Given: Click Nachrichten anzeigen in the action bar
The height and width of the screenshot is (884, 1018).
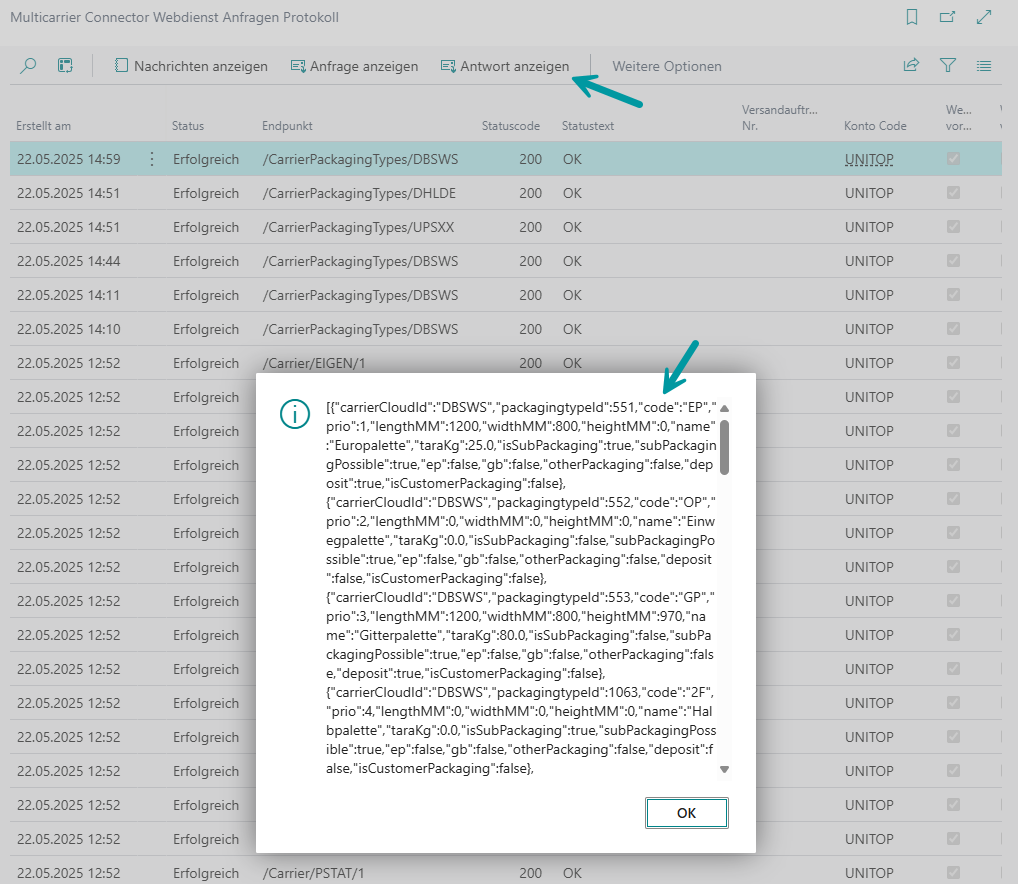Looking at the screenshot, I should 191,66.
